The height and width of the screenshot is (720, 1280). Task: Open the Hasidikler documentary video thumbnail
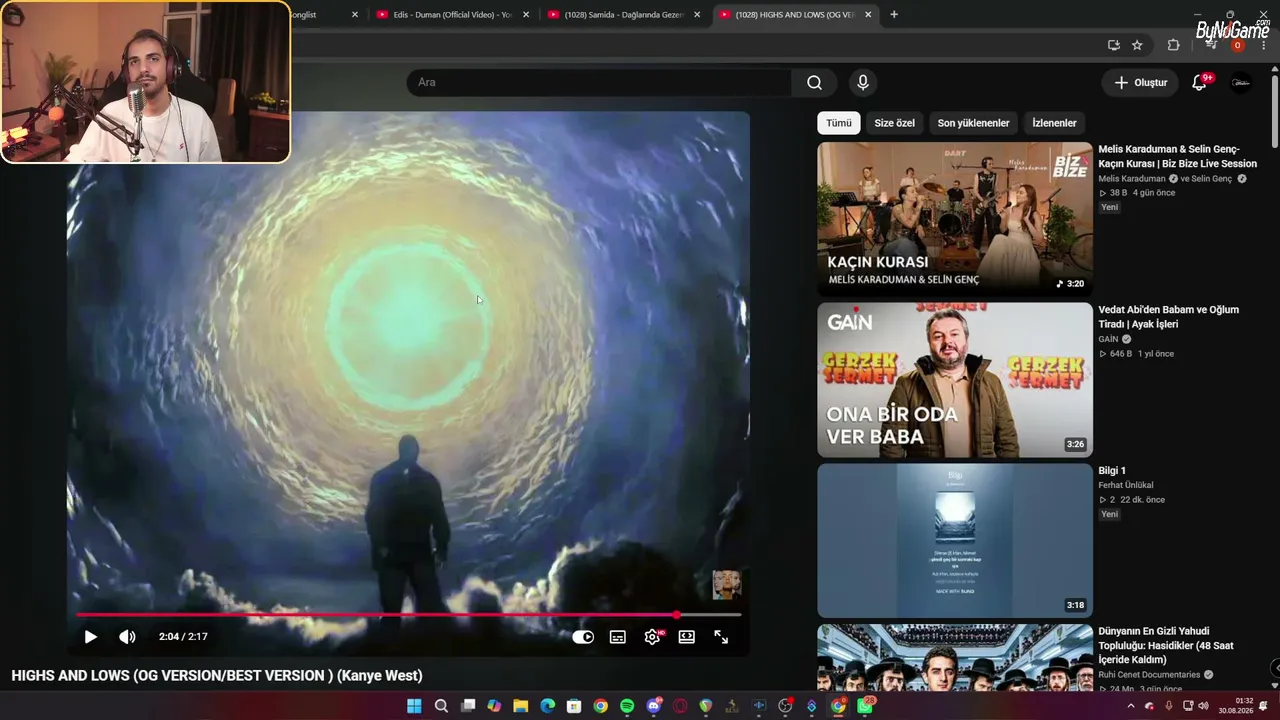pyautogui.click(x=955, y=657)
